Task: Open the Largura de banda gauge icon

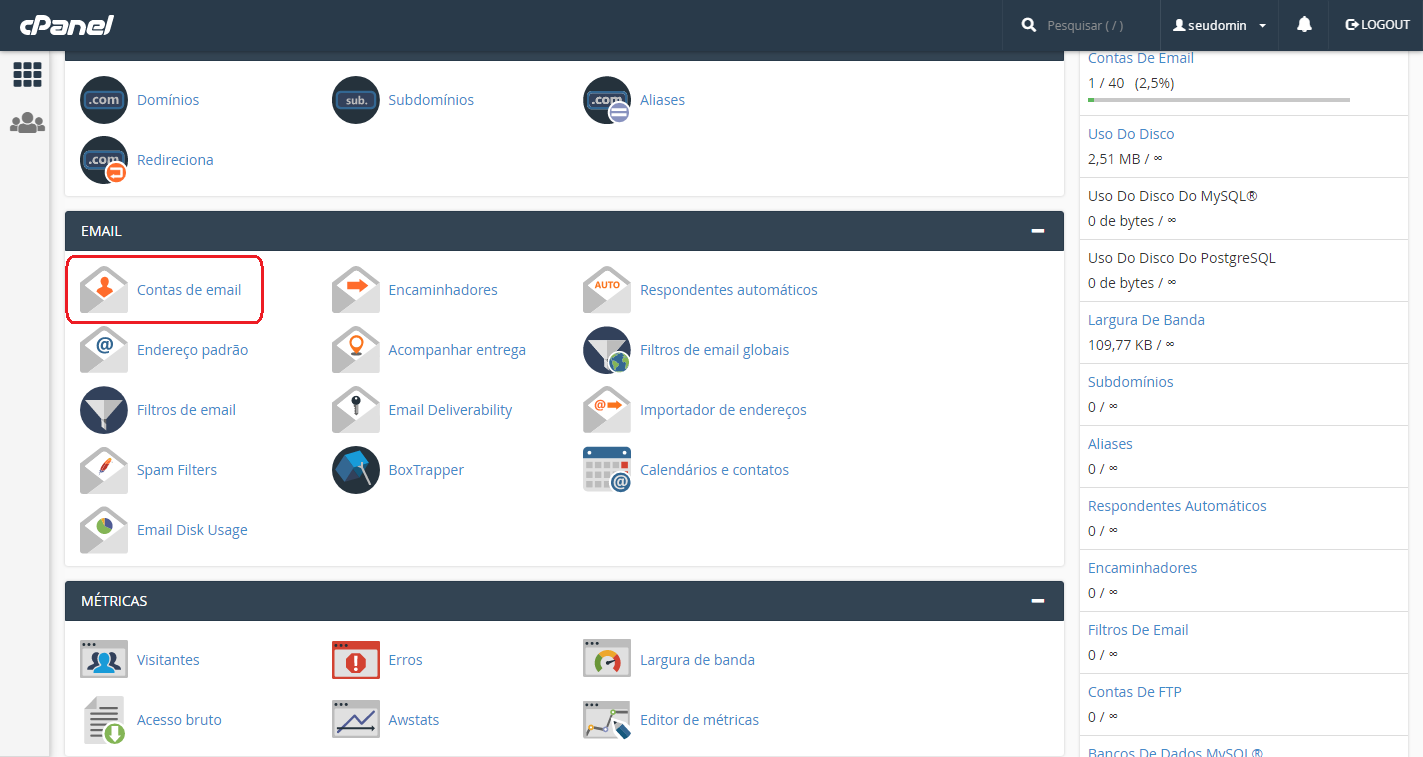Action: click(x=607, y=660)
